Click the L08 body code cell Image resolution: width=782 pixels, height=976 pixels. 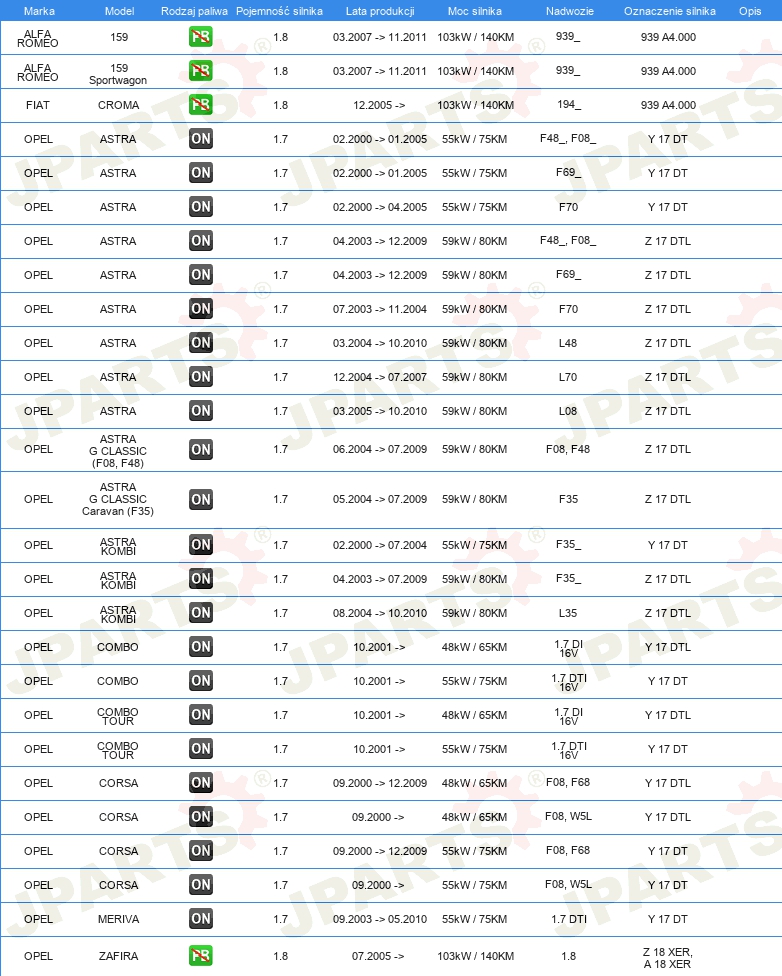[x=568, y=411]
